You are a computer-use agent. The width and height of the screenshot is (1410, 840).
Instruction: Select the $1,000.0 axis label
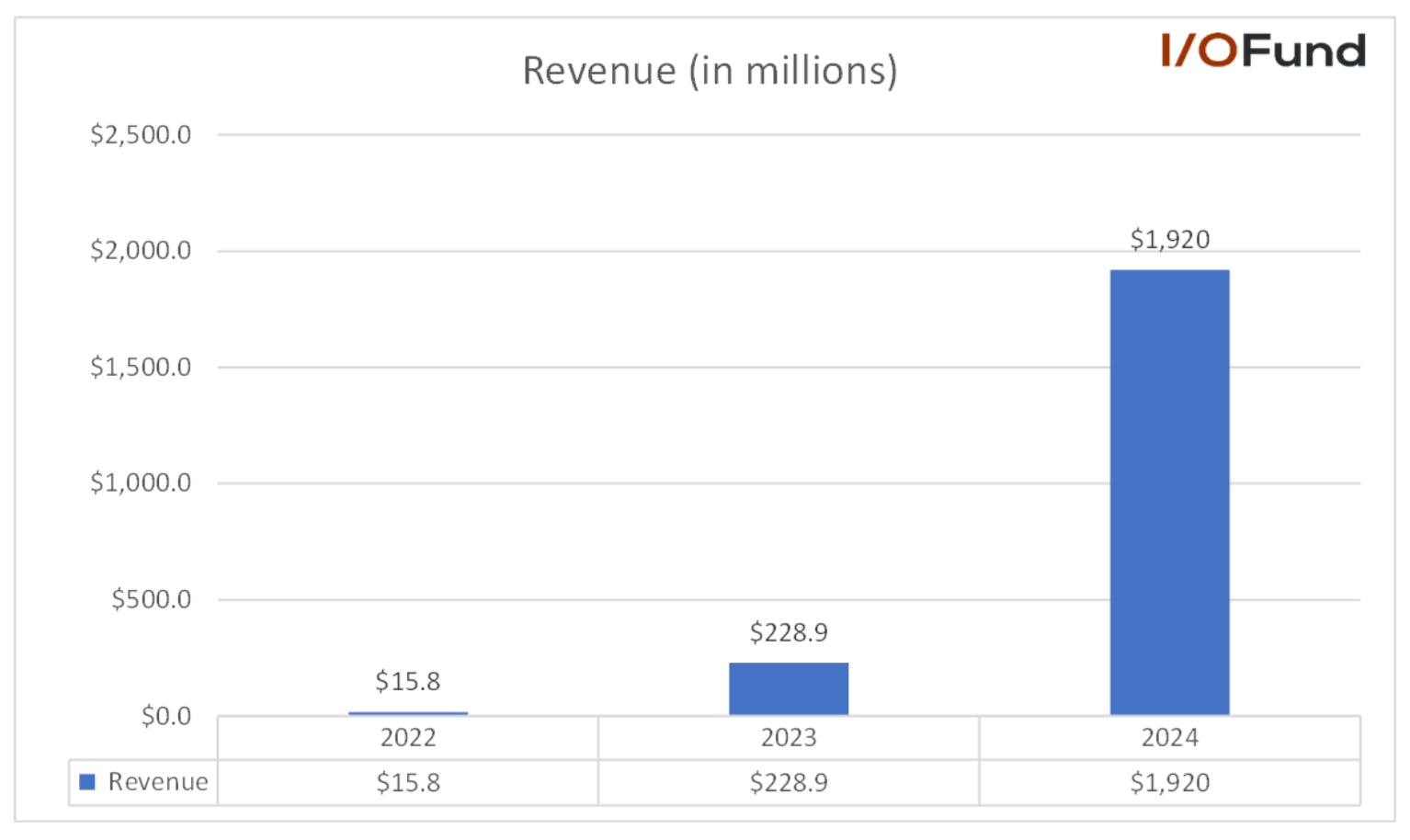(x=141, y=482)
